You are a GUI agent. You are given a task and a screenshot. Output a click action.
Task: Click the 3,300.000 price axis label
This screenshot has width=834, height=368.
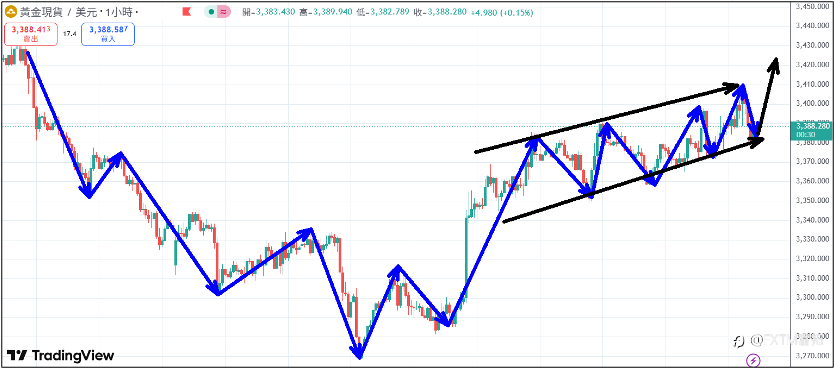(813, 297)
